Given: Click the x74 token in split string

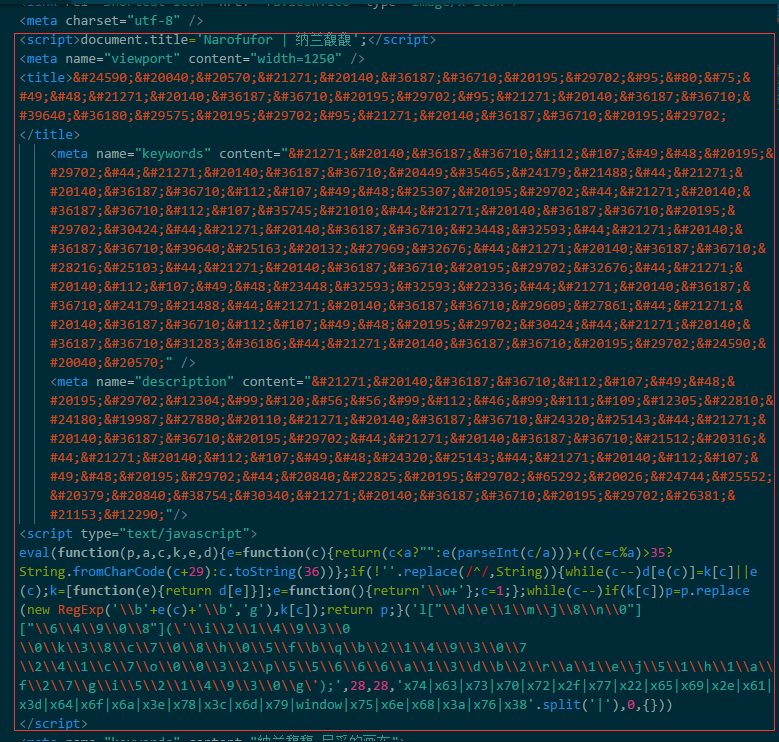Looking at the screenshot, I should click(x=415, y=686).
